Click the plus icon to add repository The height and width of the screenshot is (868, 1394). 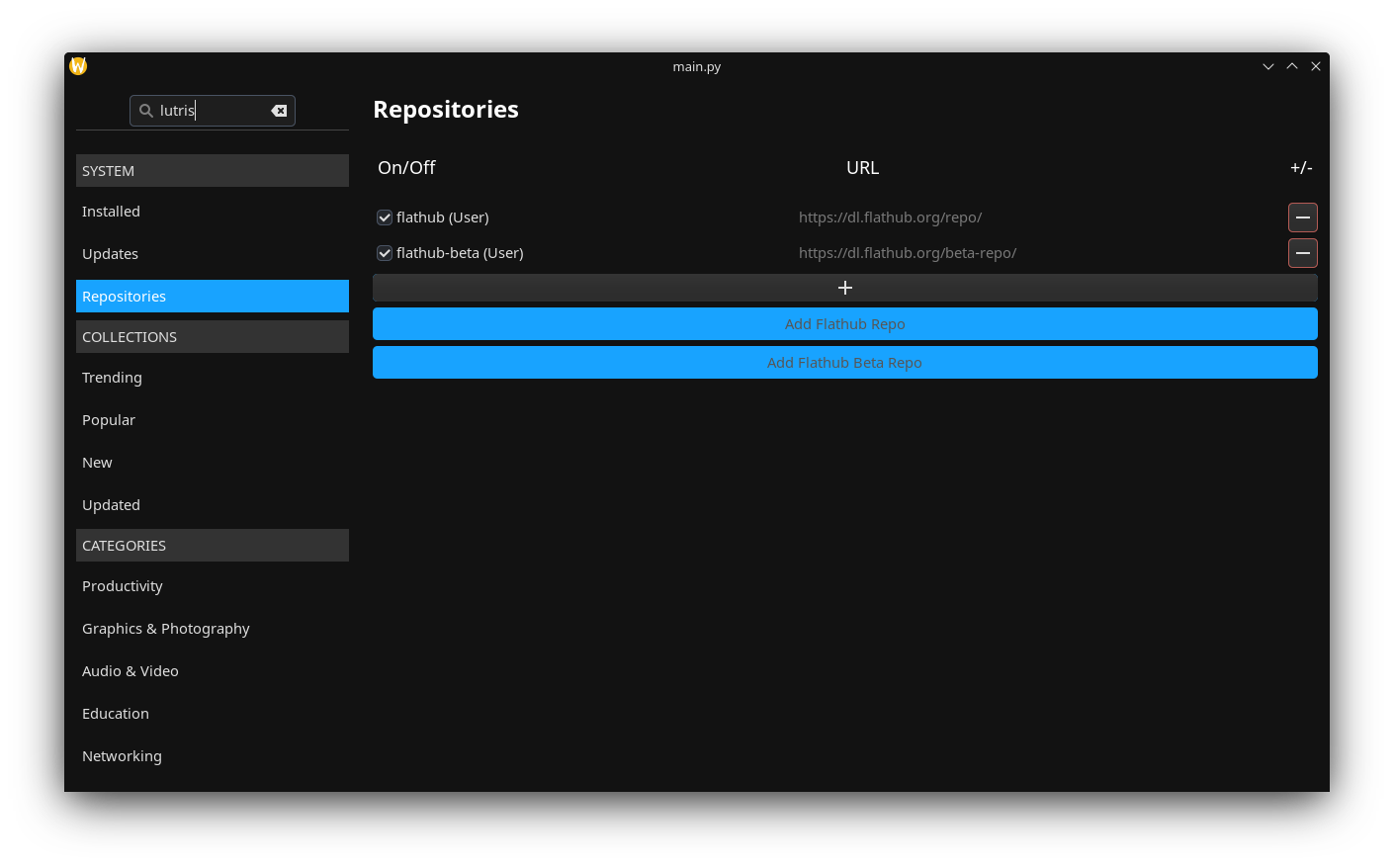(844, 288)
